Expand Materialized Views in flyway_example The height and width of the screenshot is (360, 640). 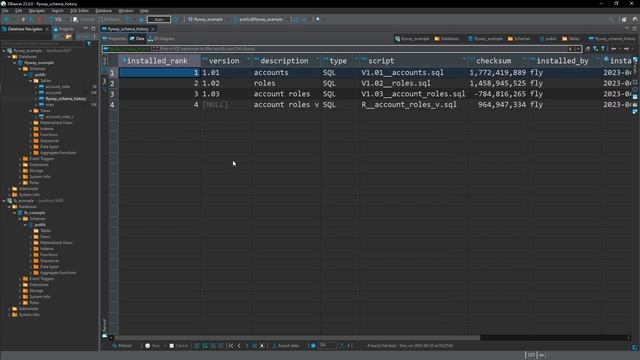pyautogui.click(x=31, y=122)
